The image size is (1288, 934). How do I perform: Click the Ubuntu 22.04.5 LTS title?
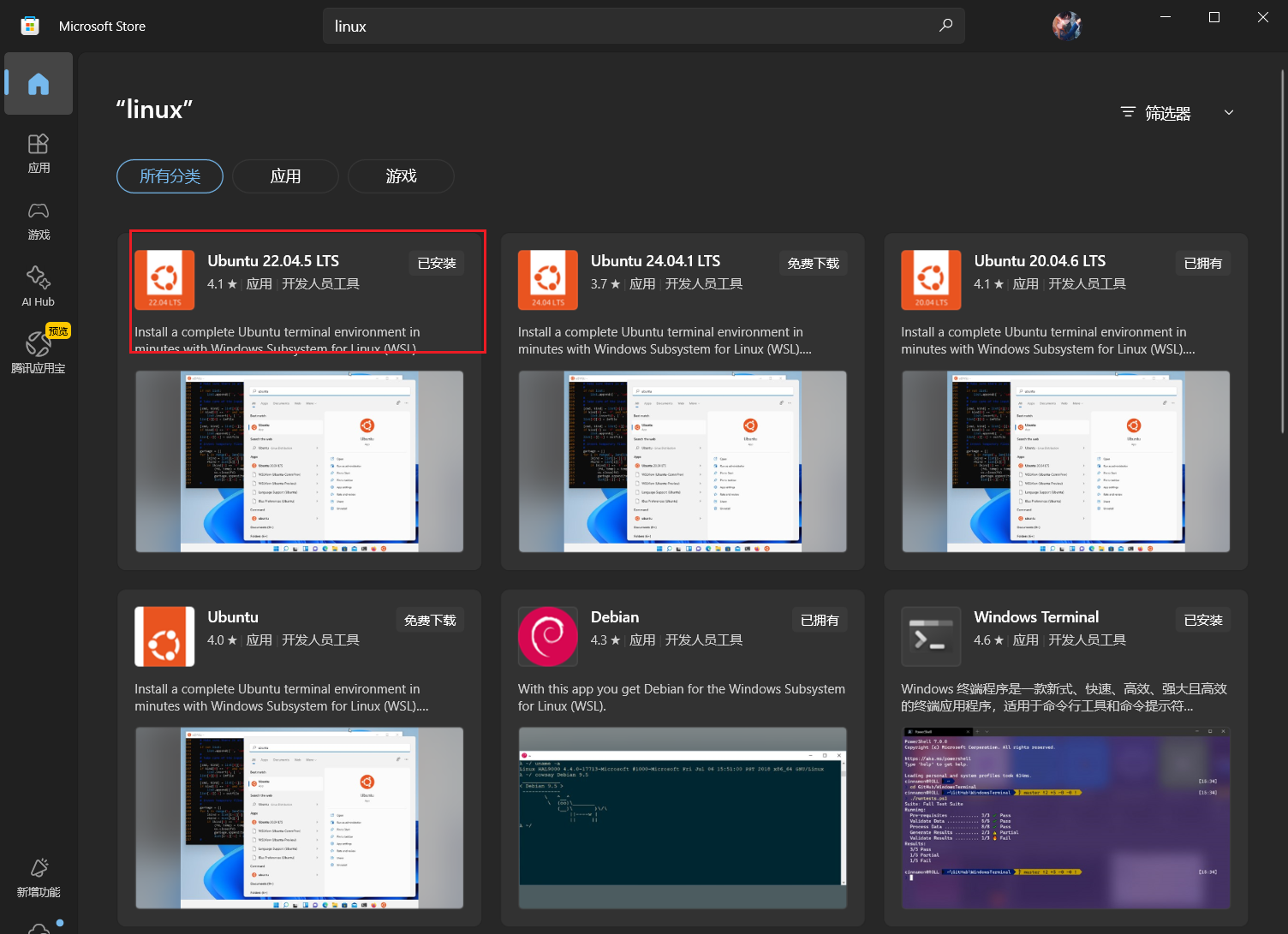[273, 261]
